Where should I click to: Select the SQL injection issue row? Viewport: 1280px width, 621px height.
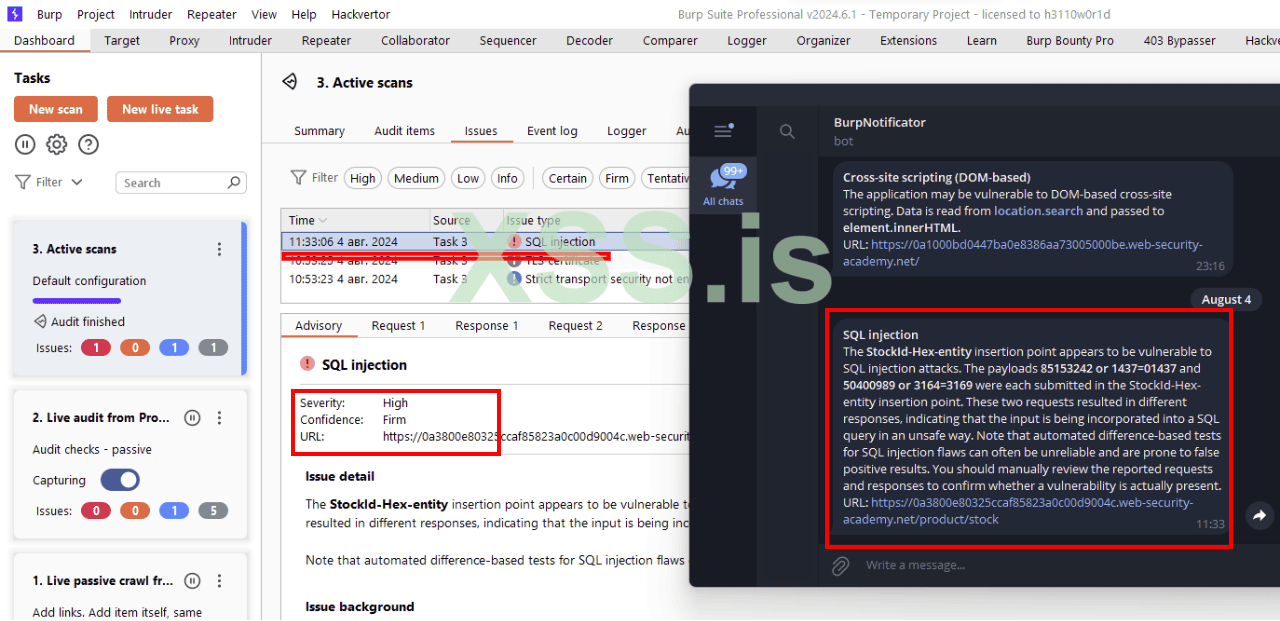(x=485, y=241)
